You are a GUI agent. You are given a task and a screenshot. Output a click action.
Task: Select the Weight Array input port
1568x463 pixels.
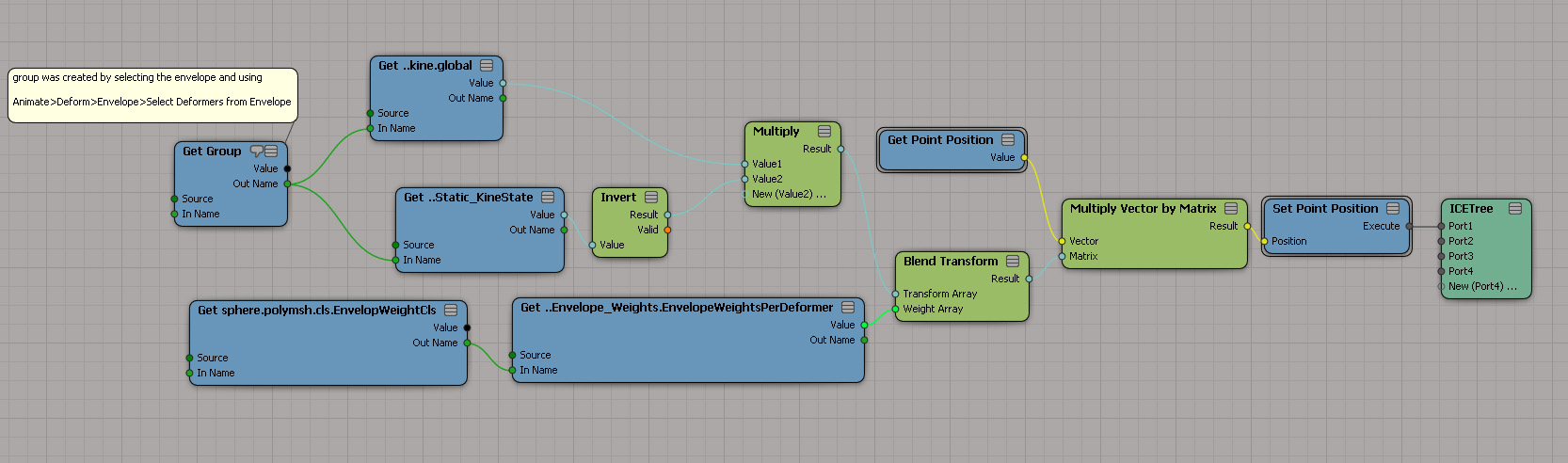click(x=895, y=309)
